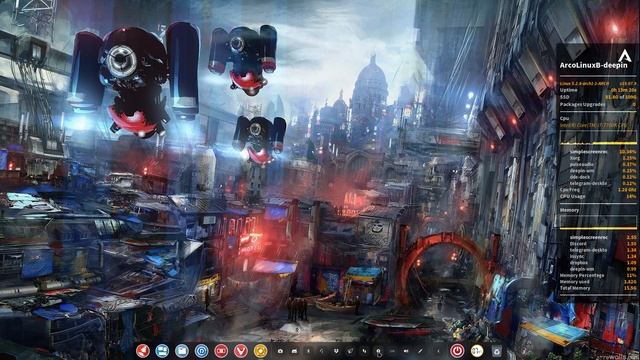Click the CPU Usage row
The height and width of the screenshot is (360, 640).
pyautogui.click(x=598, y=196)
